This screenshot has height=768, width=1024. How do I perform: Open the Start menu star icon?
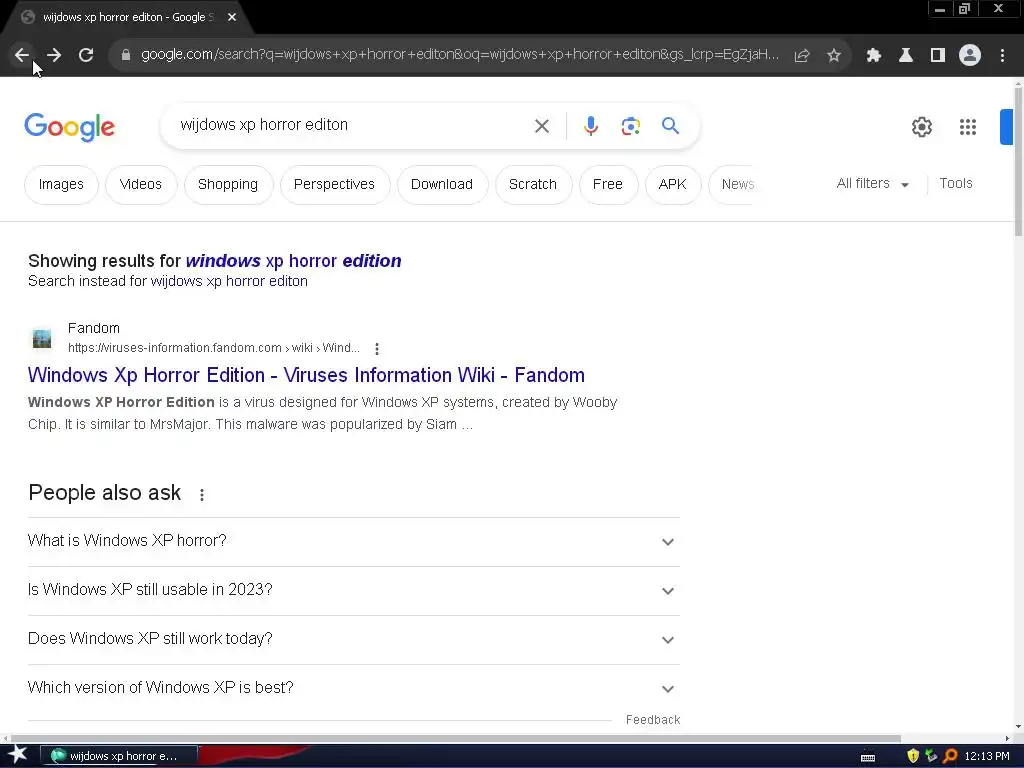[x=18, y=755]
